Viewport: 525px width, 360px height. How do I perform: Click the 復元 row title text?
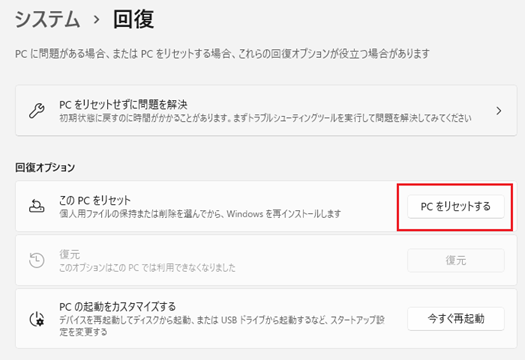coord(70,254)
